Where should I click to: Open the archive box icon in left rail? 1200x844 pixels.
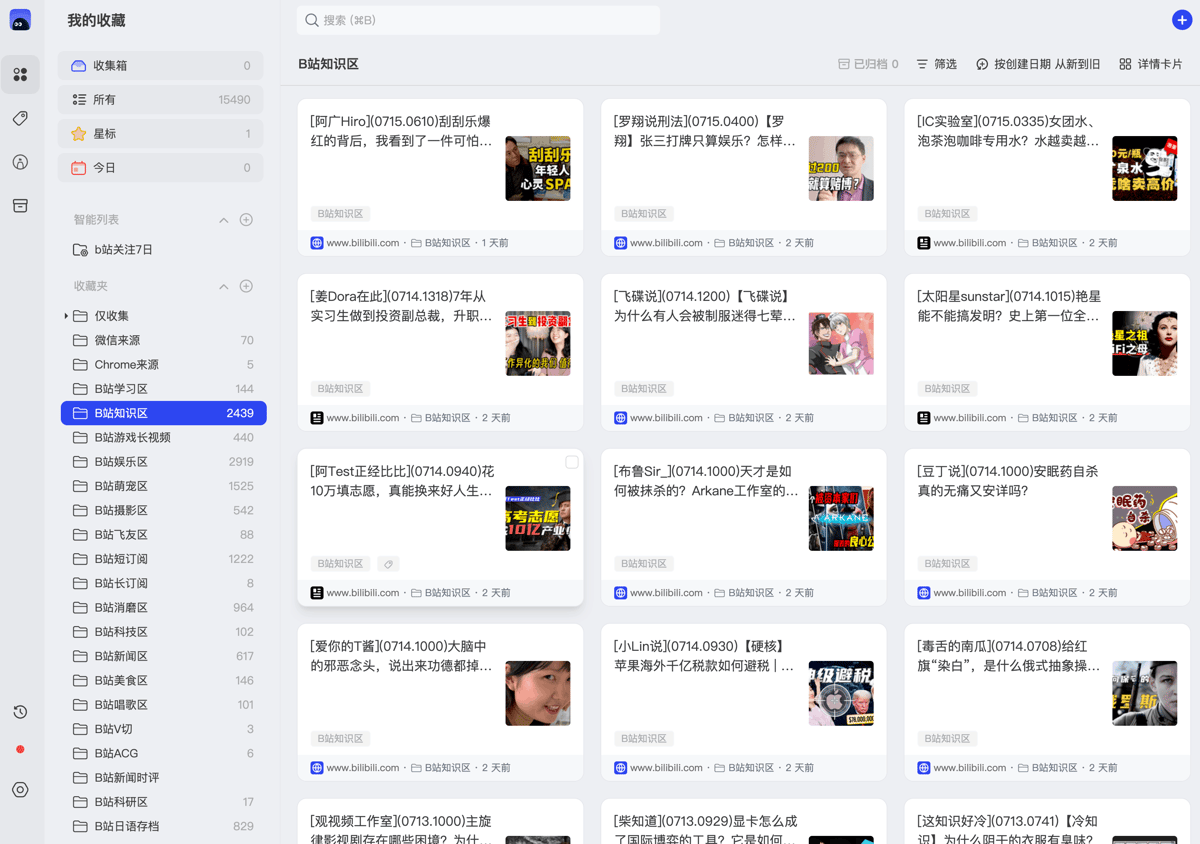(x=20, y=205)
